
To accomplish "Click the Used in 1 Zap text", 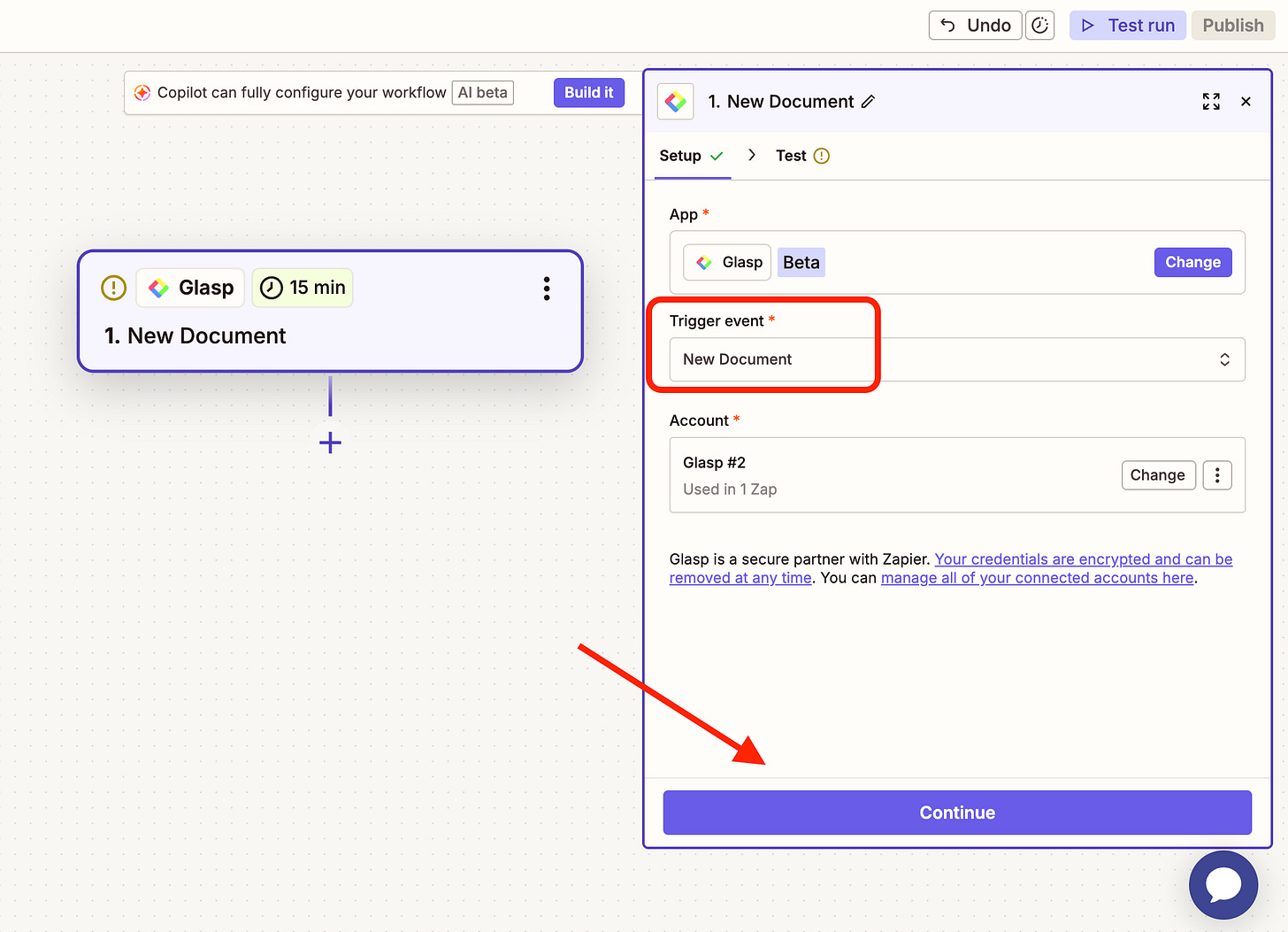I will 730,489.
